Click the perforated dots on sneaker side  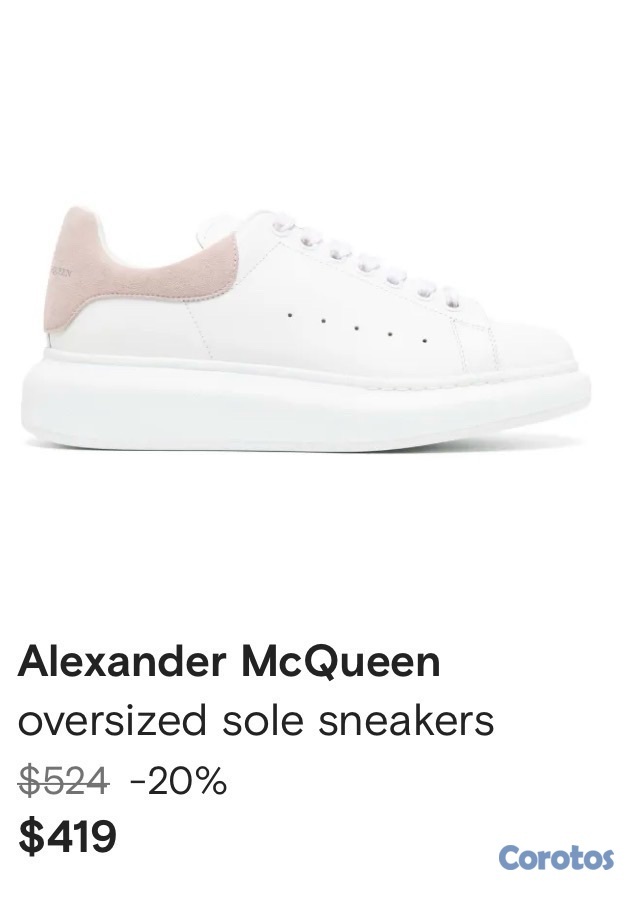pyautogui.click(x=356, y=327)
